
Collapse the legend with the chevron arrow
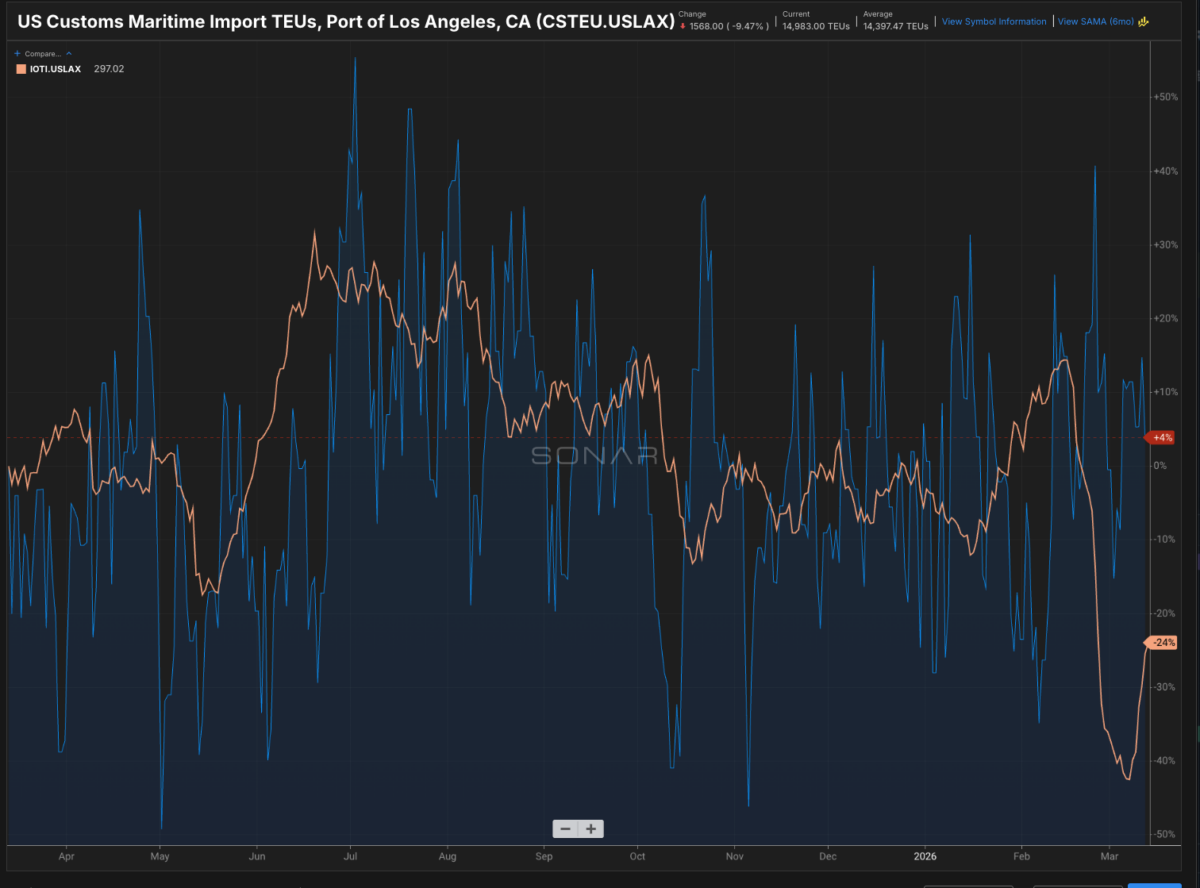coord(69,53)
